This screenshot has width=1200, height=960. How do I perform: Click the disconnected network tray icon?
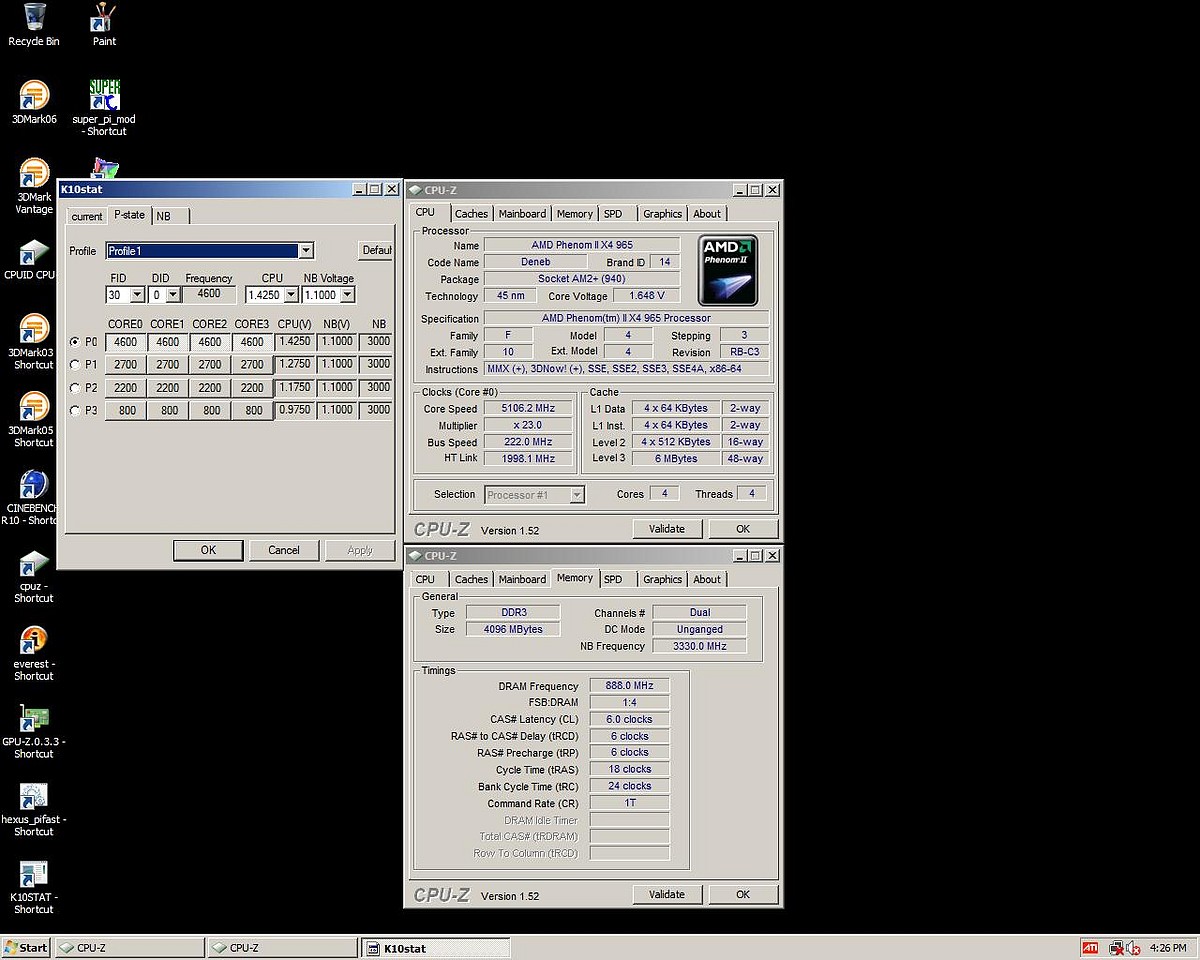coord(1116,948)
